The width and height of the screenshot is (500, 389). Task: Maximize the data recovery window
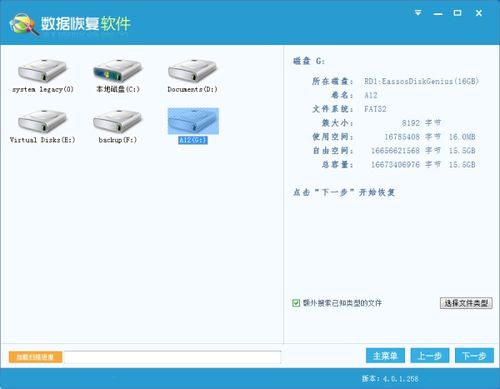click(x=458, y=13)
